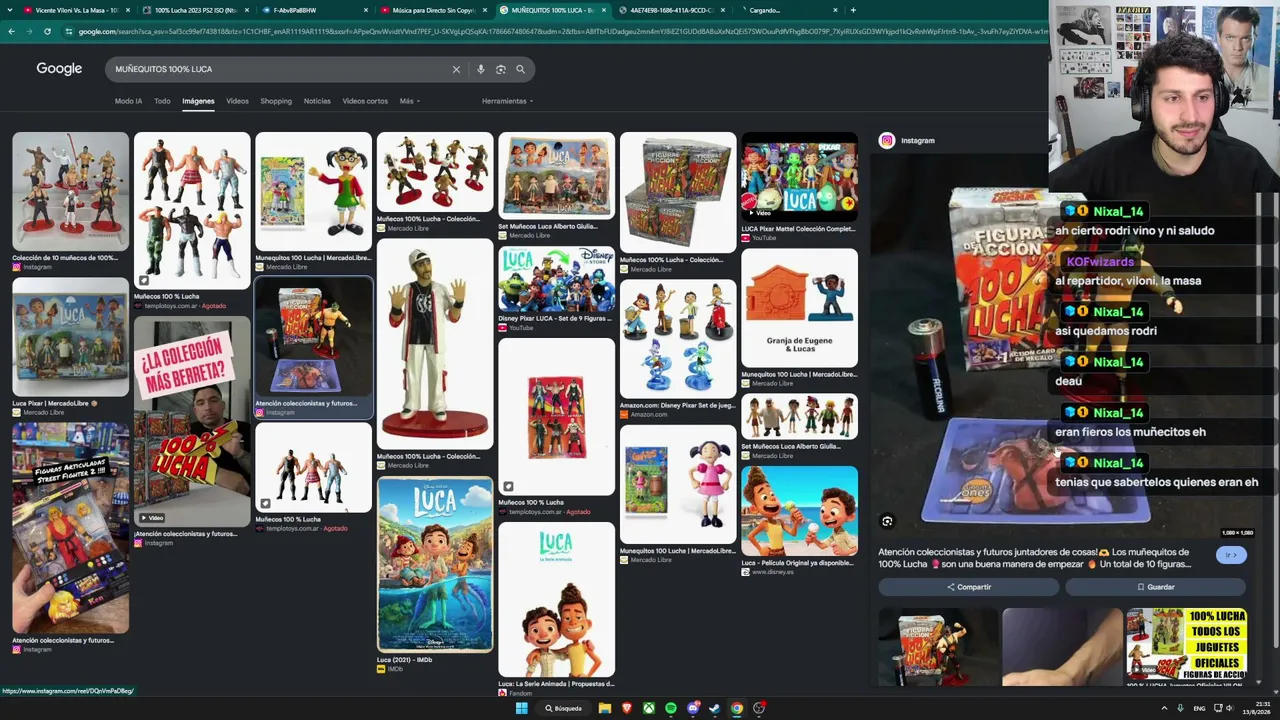
Task: Switch to the 'Todo' results tab
Action: 162,101
